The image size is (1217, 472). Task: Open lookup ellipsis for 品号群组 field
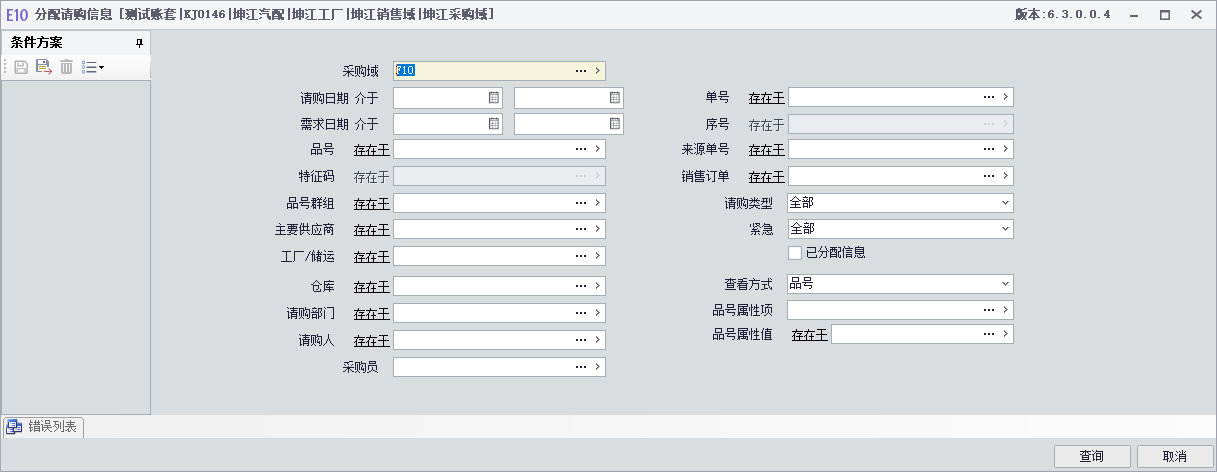coord(580,203)
